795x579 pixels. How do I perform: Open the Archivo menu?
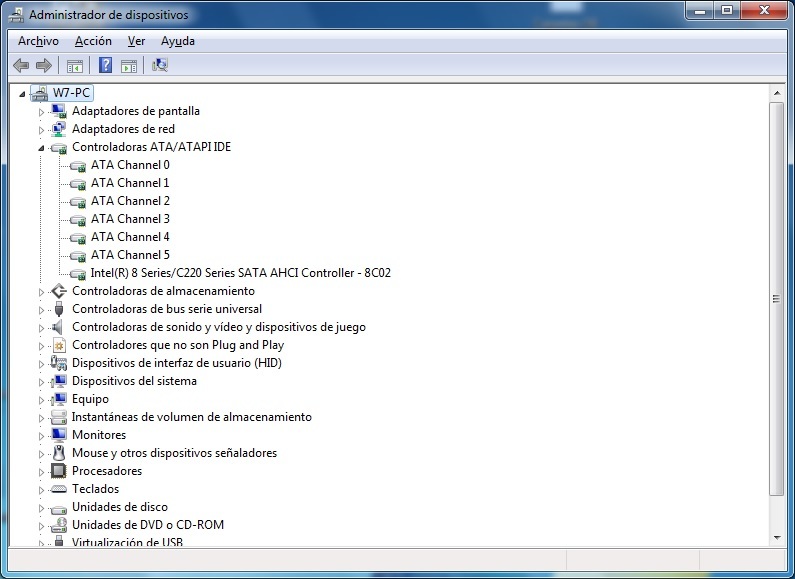(38, 41)
